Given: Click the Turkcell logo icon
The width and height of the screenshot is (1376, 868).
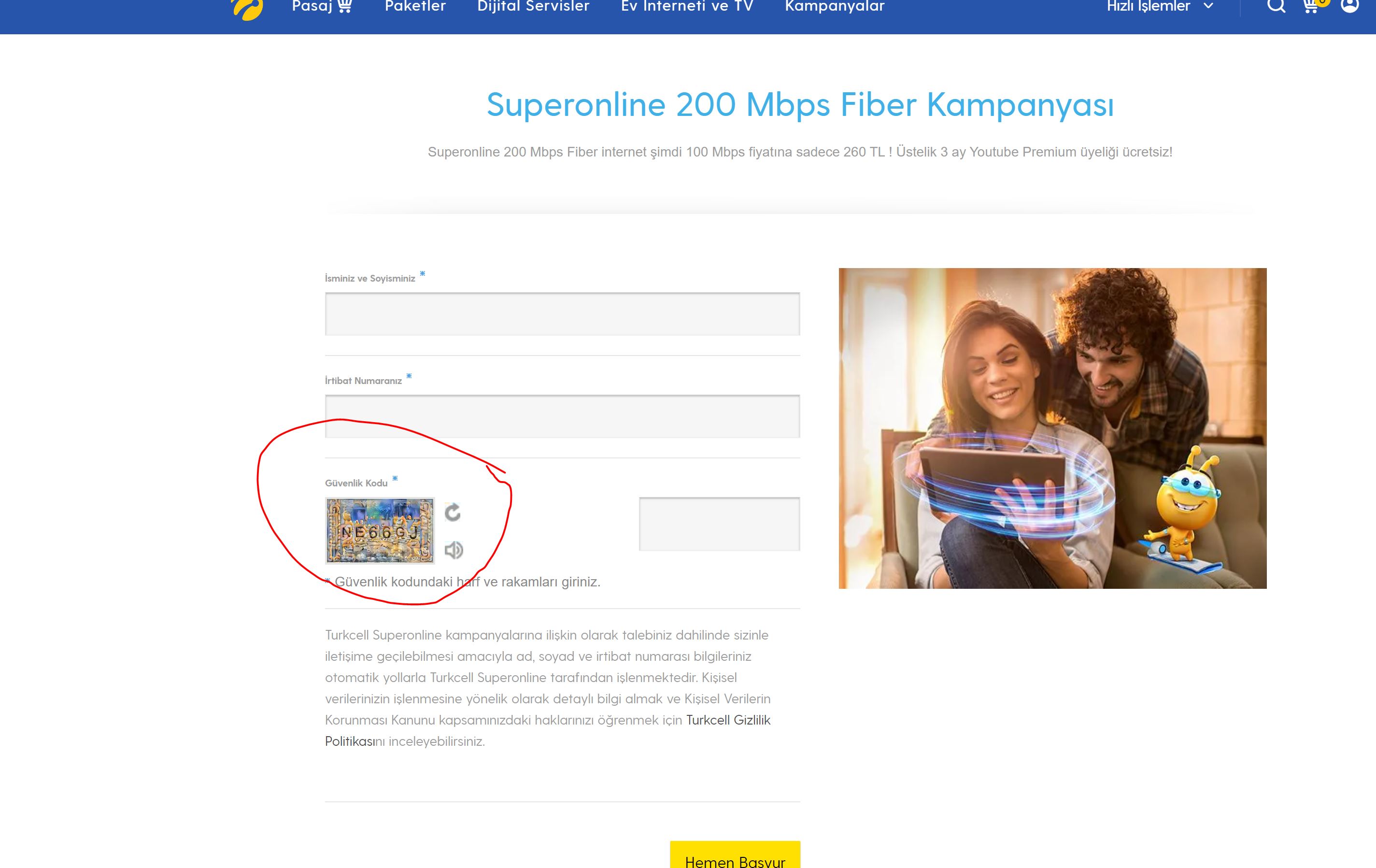Looking at the screenshot, I should tap(247, 8).
